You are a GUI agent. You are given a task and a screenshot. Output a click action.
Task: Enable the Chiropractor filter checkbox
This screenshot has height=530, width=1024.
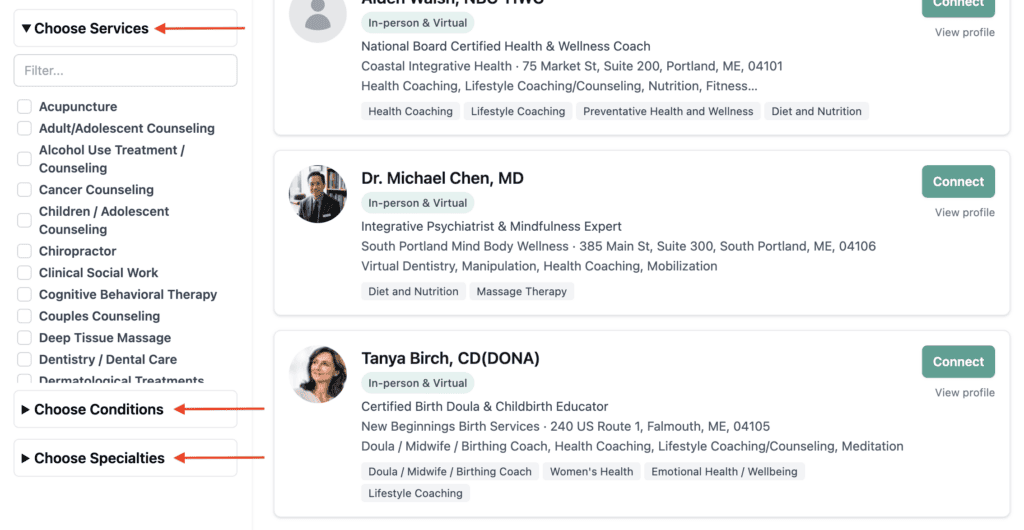24,251
